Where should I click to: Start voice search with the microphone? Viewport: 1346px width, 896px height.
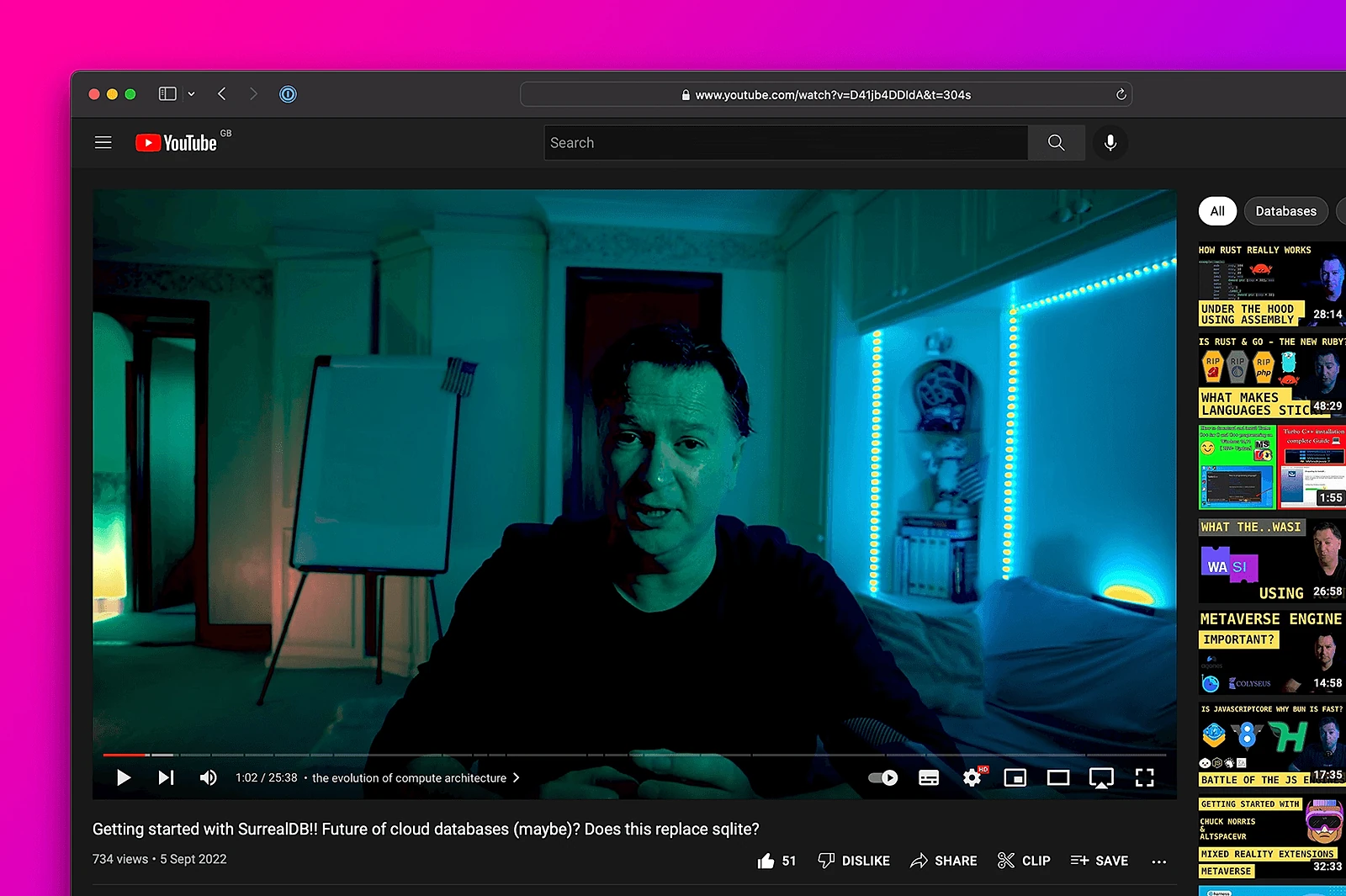[x=1110, y=143]
